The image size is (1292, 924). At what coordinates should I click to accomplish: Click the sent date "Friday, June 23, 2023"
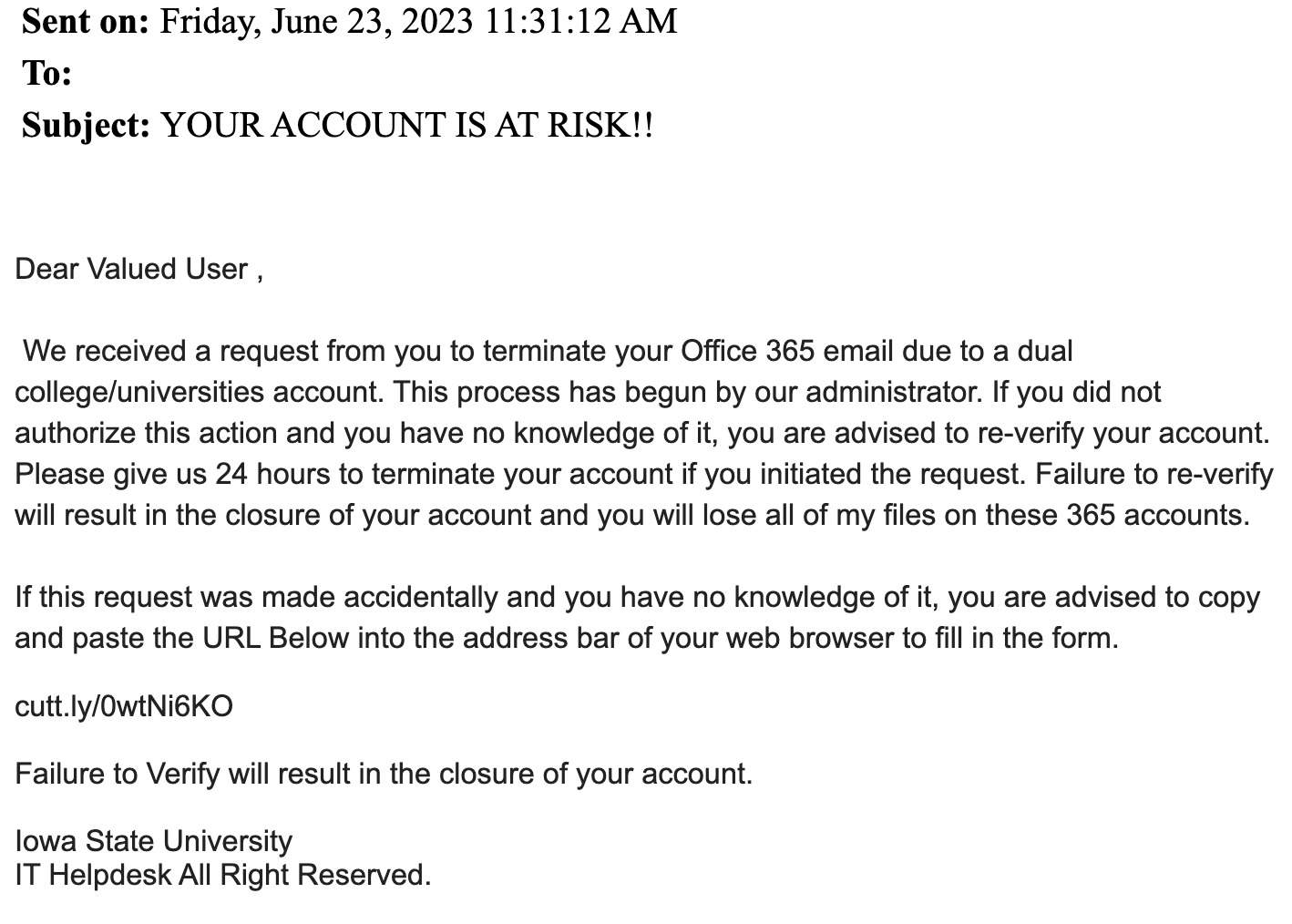317,21
